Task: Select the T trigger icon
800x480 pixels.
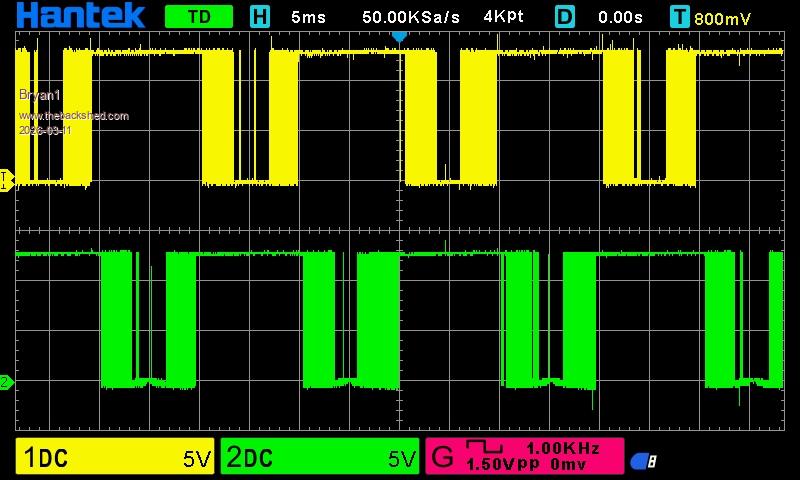Action: 680,17
